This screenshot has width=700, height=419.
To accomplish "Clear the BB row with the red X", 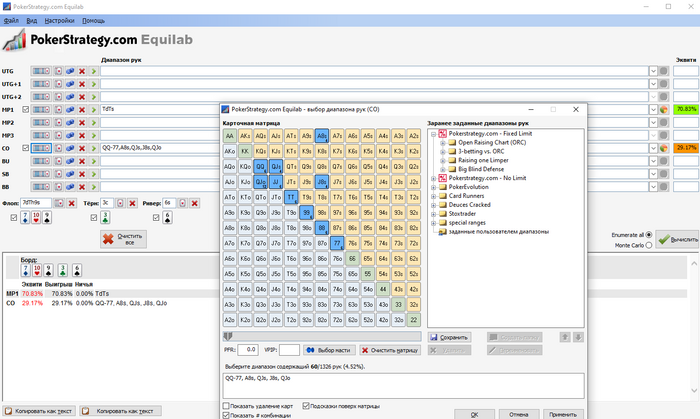I will pyautogui.click(x=82, y=187).
